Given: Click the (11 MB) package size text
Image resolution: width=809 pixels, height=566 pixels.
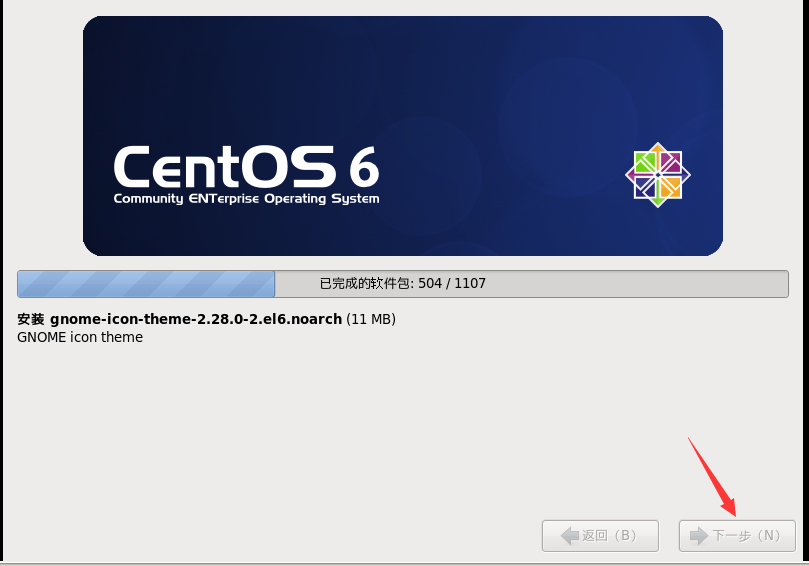Looking at the screenshot, I should (x=370, y=319).
